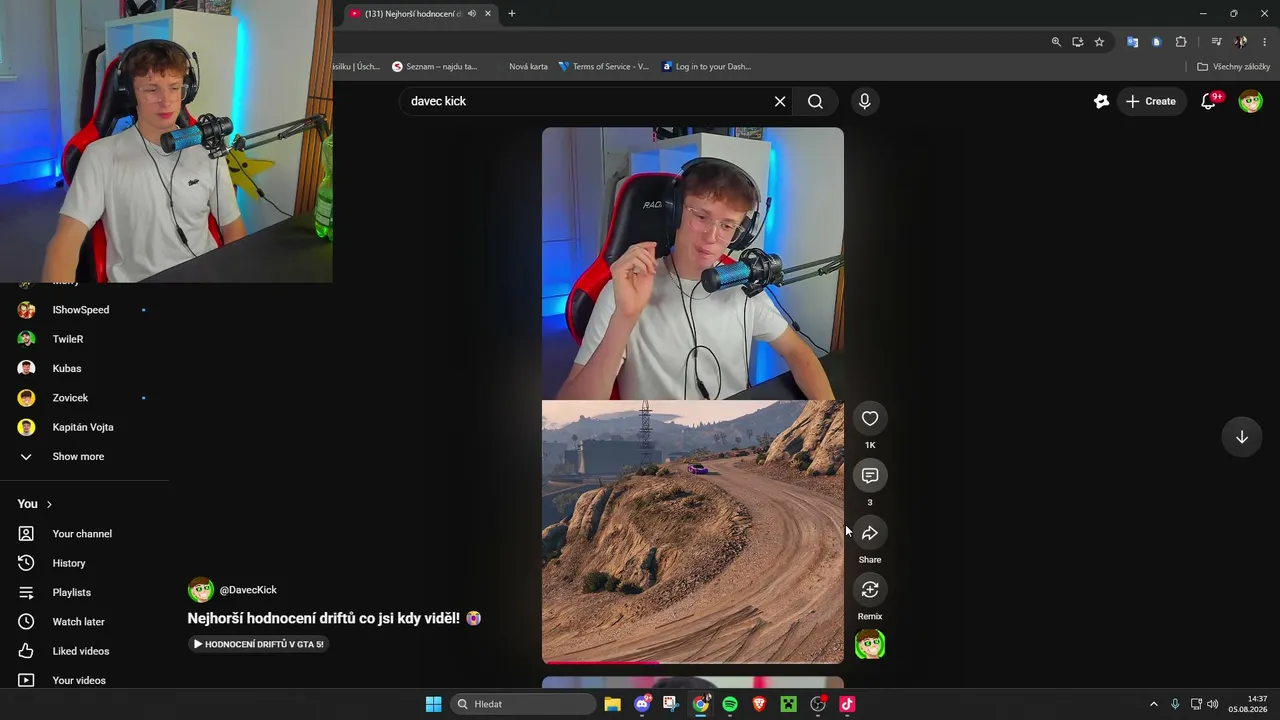
Task: Open the sound avatar below Remix
Action: click(870, 645)
